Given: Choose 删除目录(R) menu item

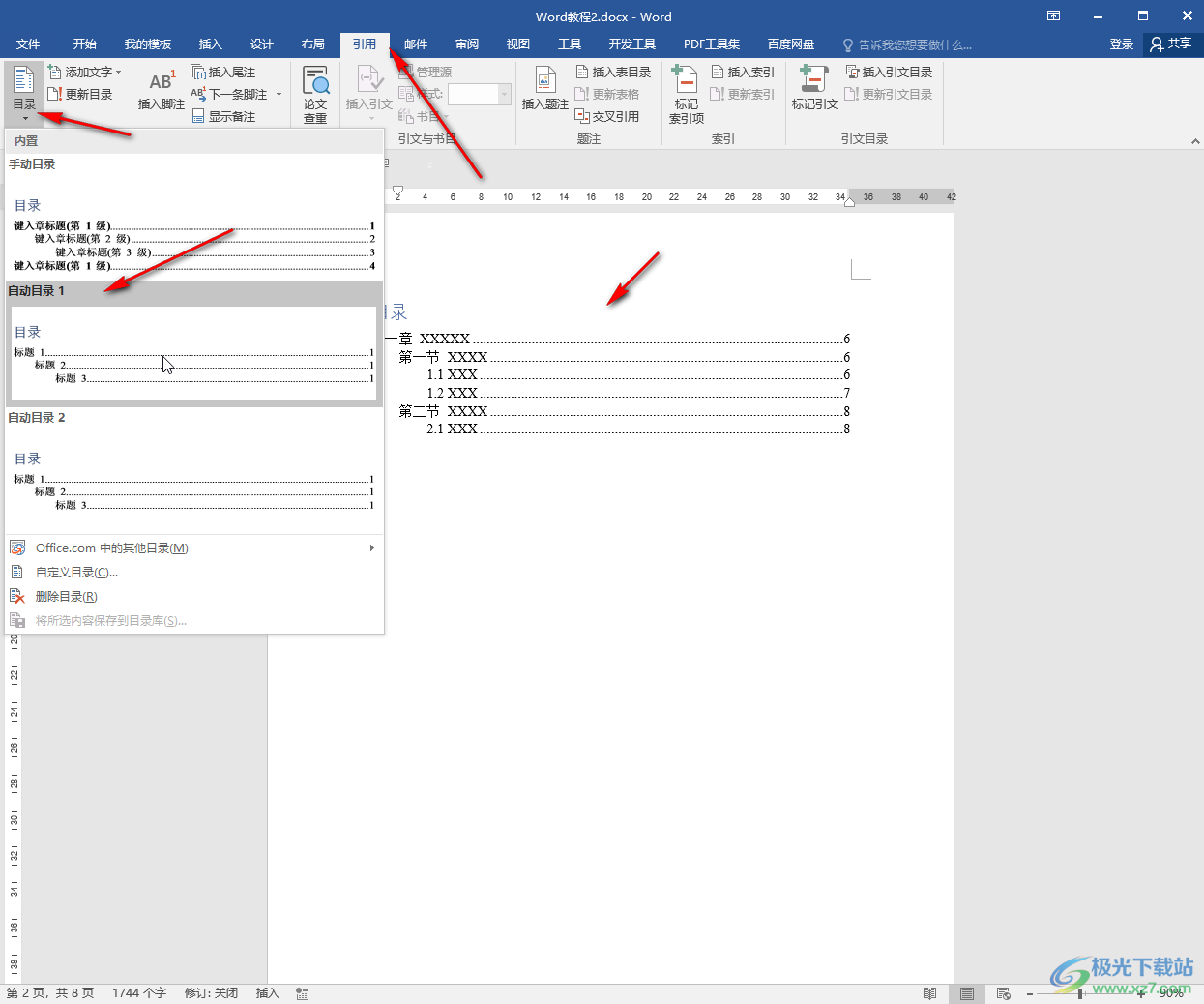Looking at the screenshot, I should pyautogui.click(x=194, y=596).
